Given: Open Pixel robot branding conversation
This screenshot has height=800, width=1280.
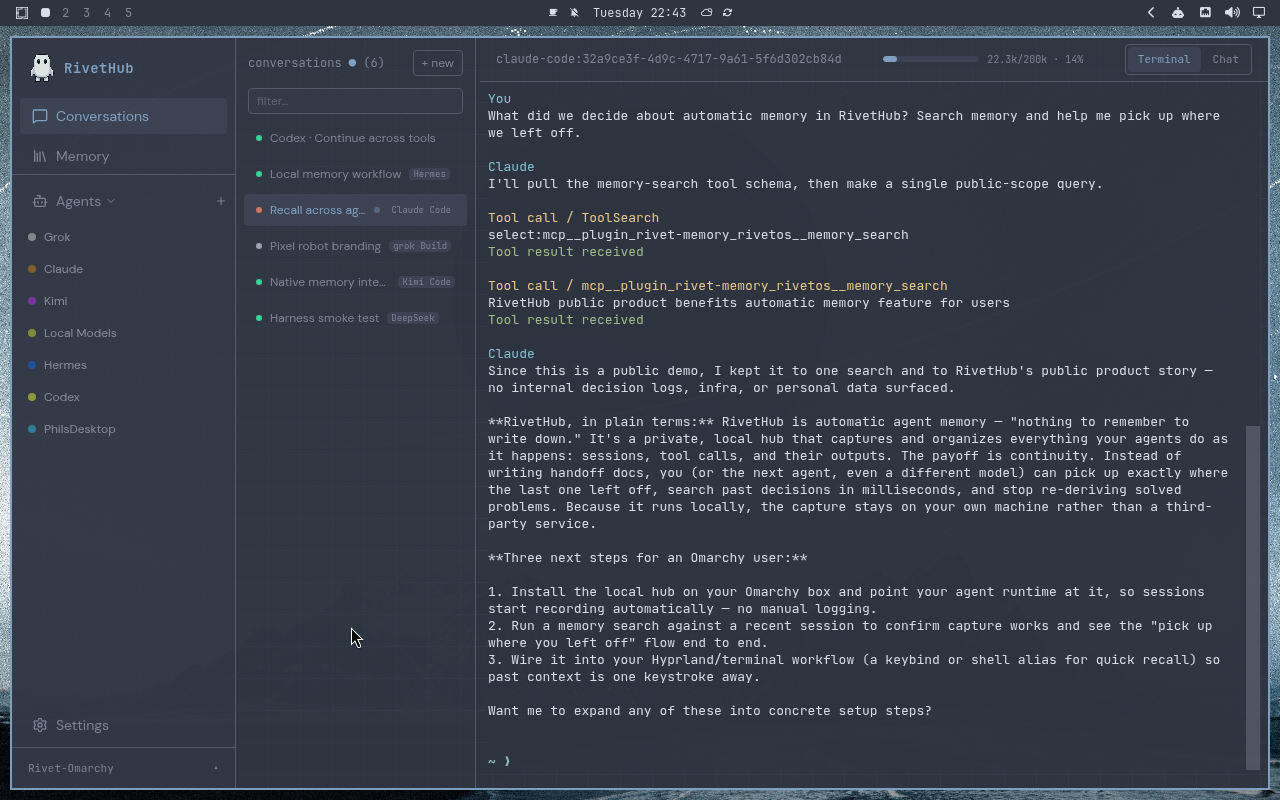Looking at the screenshot, I should click(x=355, y=246).
